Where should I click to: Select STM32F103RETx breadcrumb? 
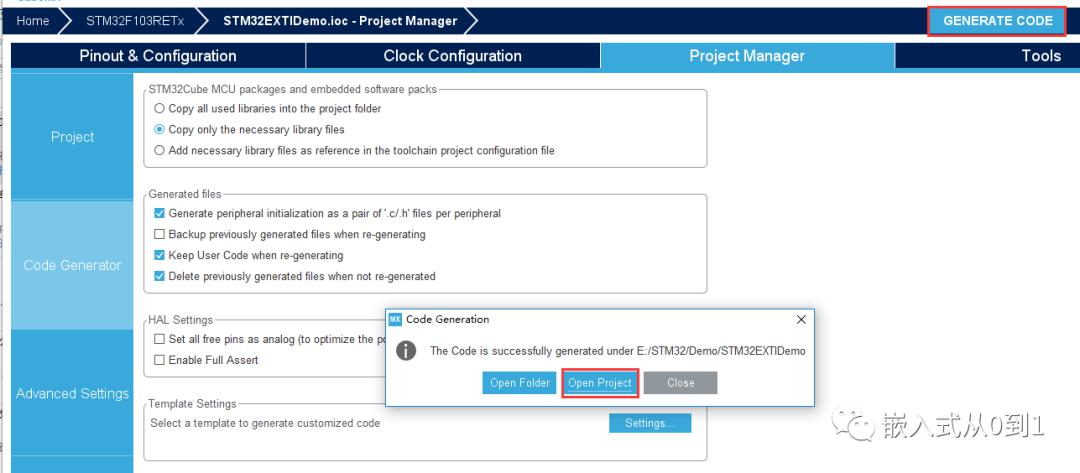point(135,21)
